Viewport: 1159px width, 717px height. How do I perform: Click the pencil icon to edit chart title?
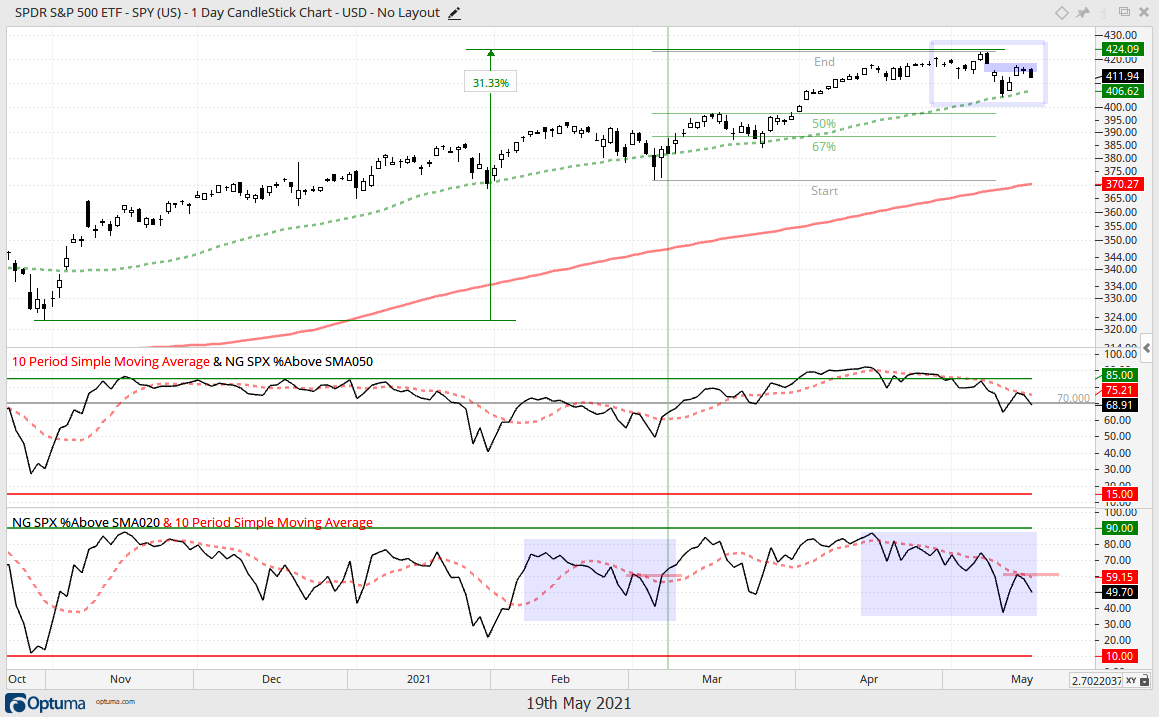(455, 13)
